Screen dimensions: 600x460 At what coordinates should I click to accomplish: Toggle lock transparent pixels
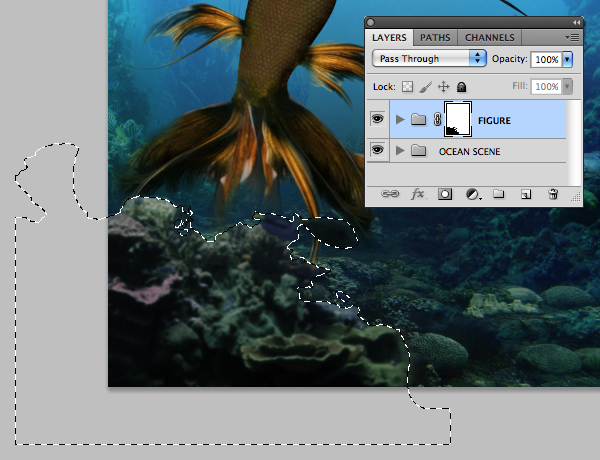pos(407,87)
